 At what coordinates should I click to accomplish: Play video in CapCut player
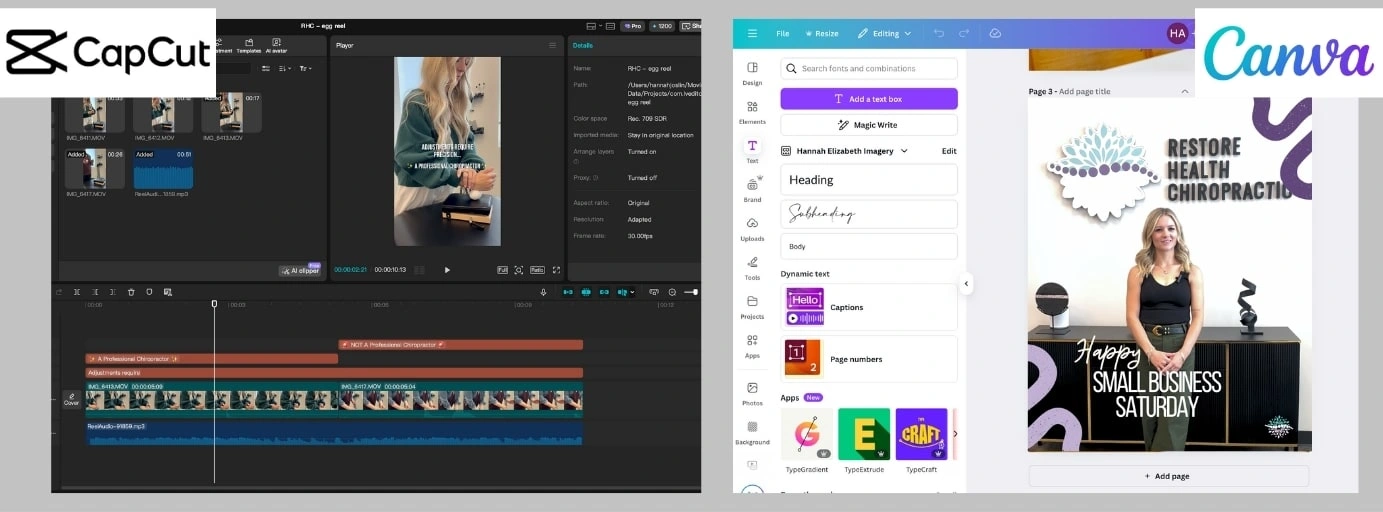(x=447, y=270)
